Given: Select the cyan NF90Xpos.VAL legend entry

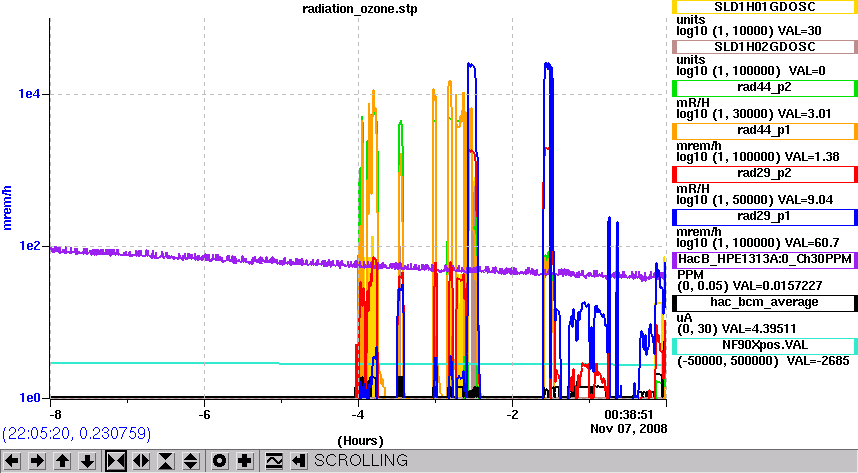Looking at the screenshot, I should pyautogui.click(x=764, y=346).
